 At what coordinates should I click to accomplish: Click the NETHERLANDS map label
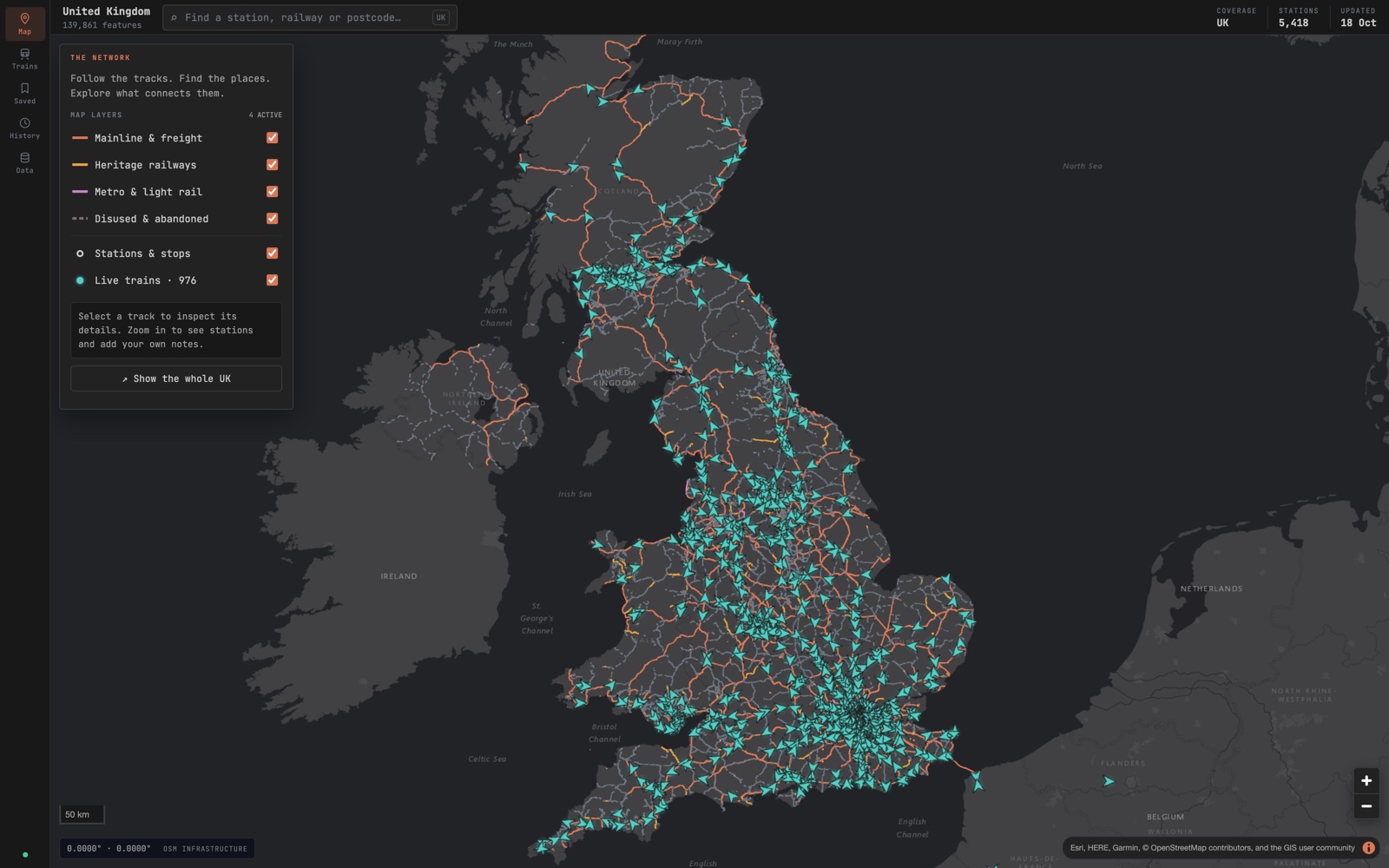pyautogui.click(x=1211, y=589)
